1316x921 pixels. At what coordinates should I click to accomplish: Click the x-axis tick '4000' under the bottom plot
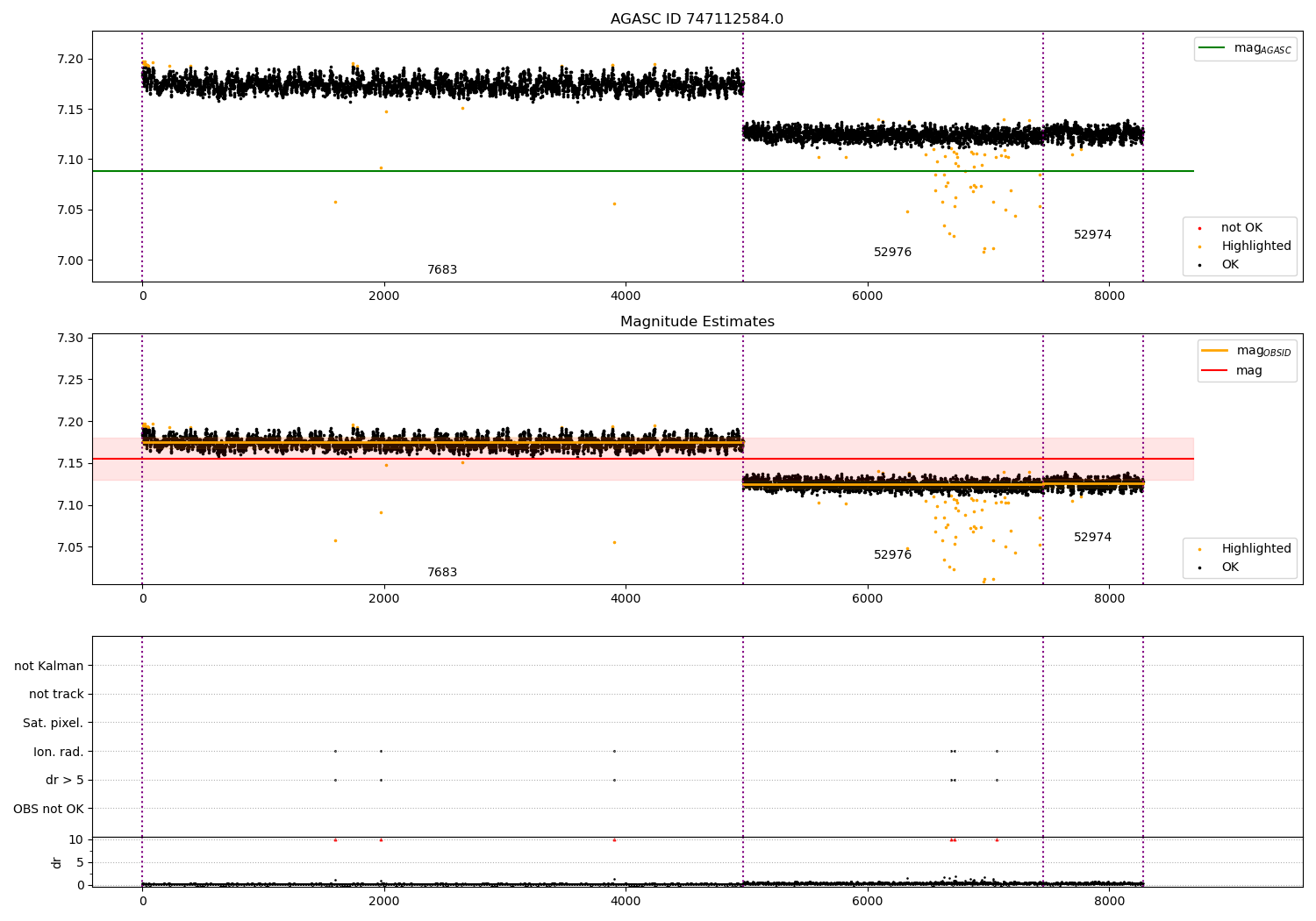click(626, 902)
